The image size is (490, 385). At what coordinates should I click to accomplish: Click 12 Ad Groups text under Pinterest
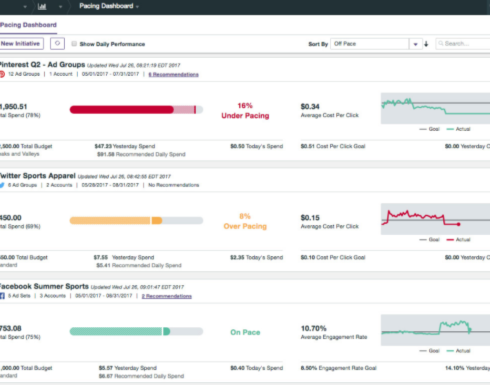tap(24, 74)
